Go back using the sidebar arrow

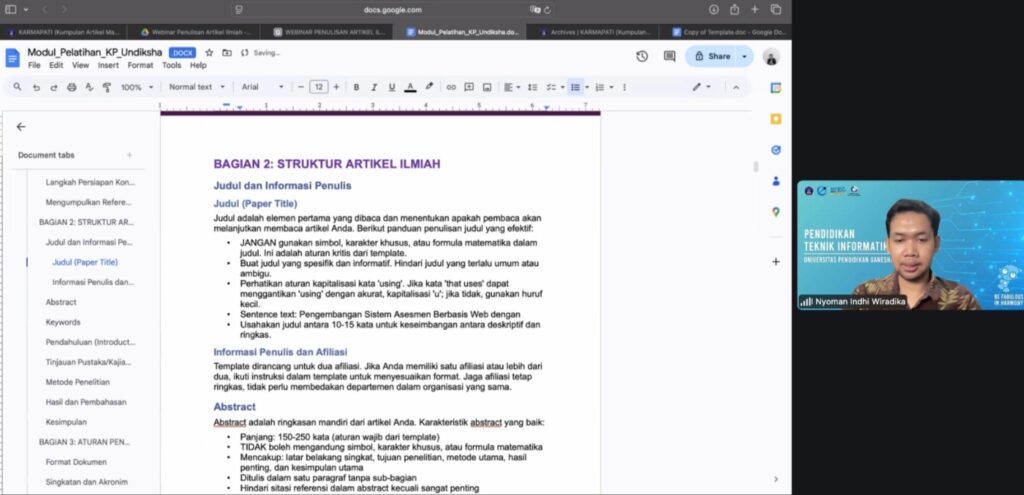pyautogui.click(x=21, y=127)
